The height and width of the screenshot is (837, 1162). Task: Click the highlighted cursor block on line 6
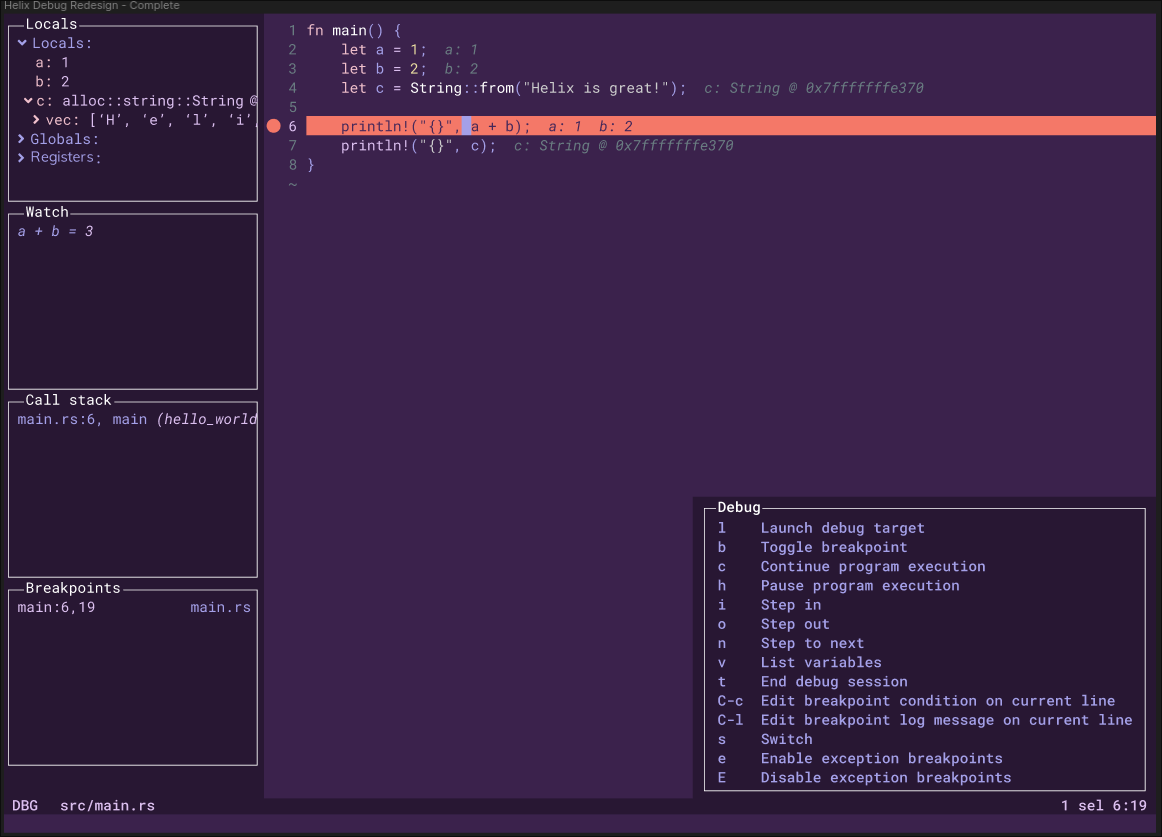click(466, 126)
